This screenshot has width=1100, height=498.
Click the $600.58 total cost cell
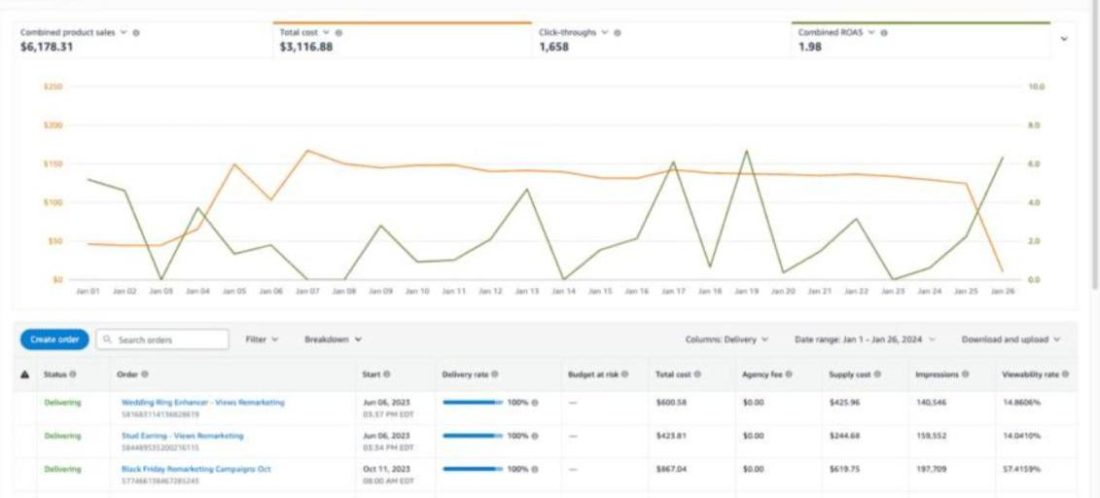click(671, 403)
